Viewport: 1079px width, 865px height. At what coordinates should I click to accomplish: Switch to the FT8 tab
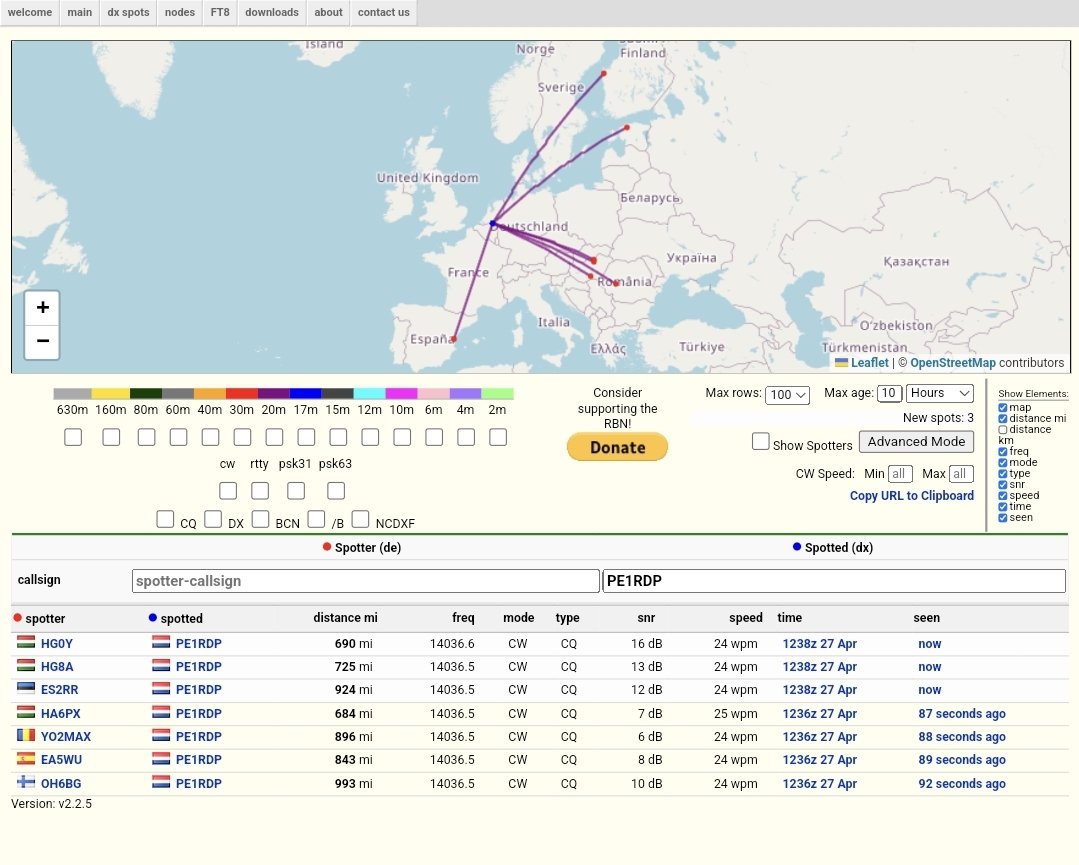pyautogui.click(x=220, y=12)
